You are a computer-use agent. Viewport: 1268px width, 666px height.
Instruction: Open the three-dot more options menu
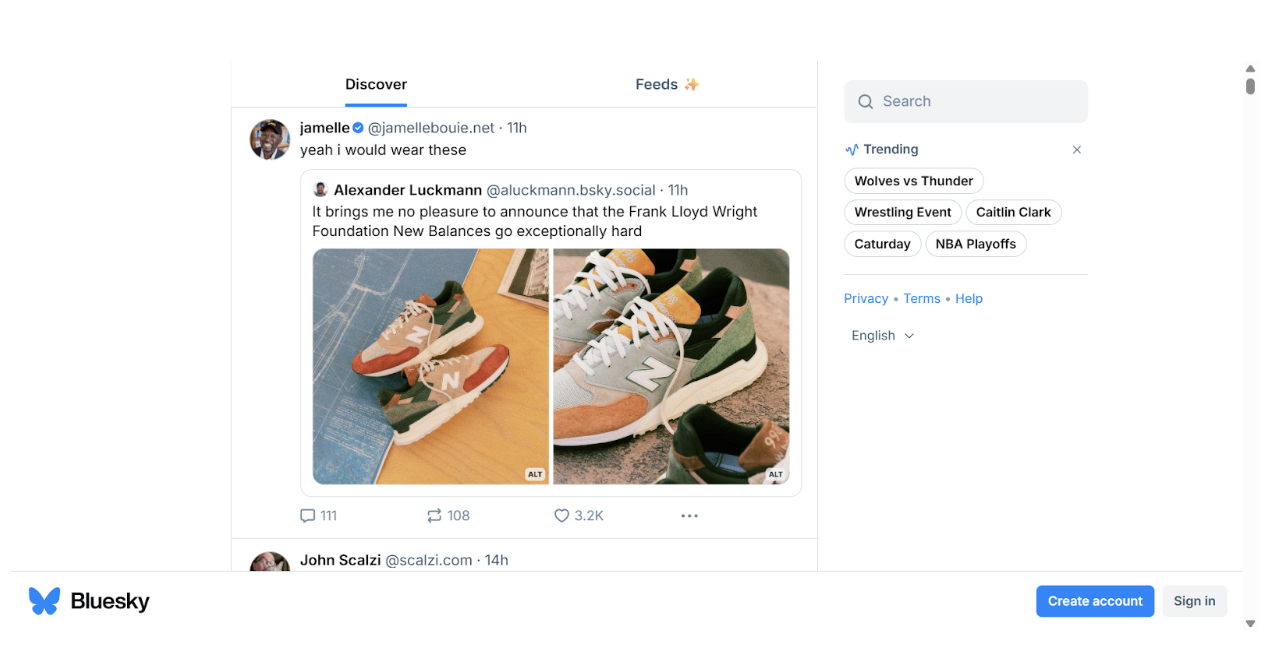[x=689, y=516]
